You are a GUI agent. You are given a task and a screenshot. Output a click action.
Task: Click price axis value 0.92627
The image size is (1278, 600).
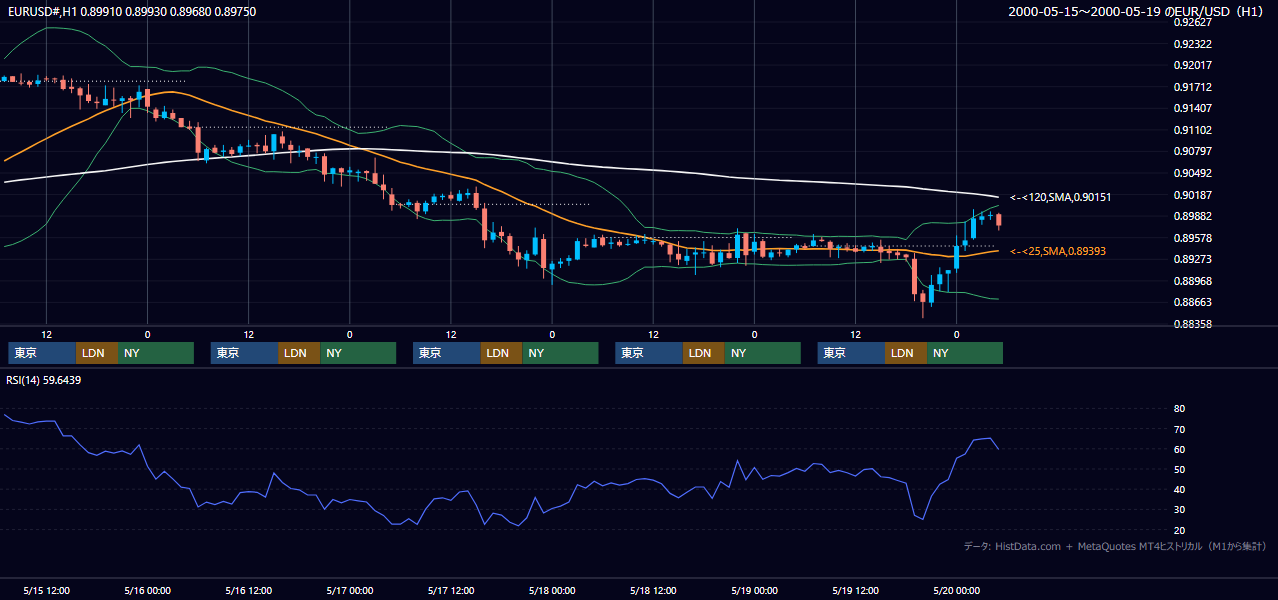[x=1193, y=22]
